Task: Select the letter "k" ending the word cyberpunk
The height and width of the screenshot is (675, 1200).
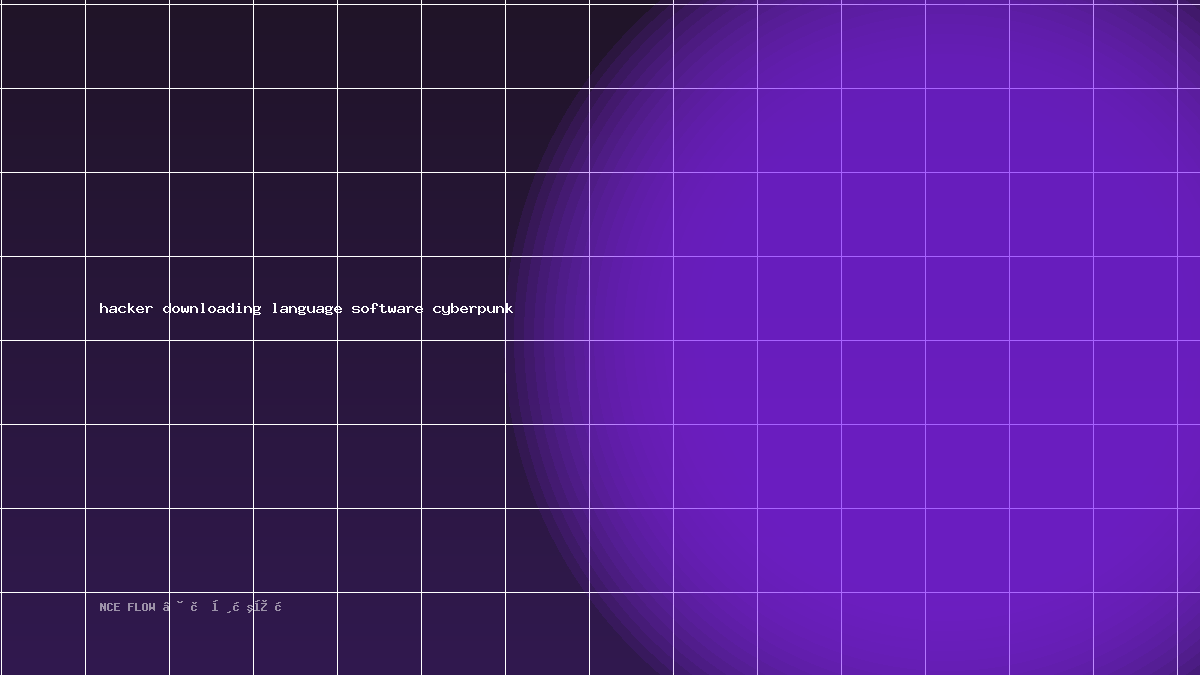Action: point(509,308)
